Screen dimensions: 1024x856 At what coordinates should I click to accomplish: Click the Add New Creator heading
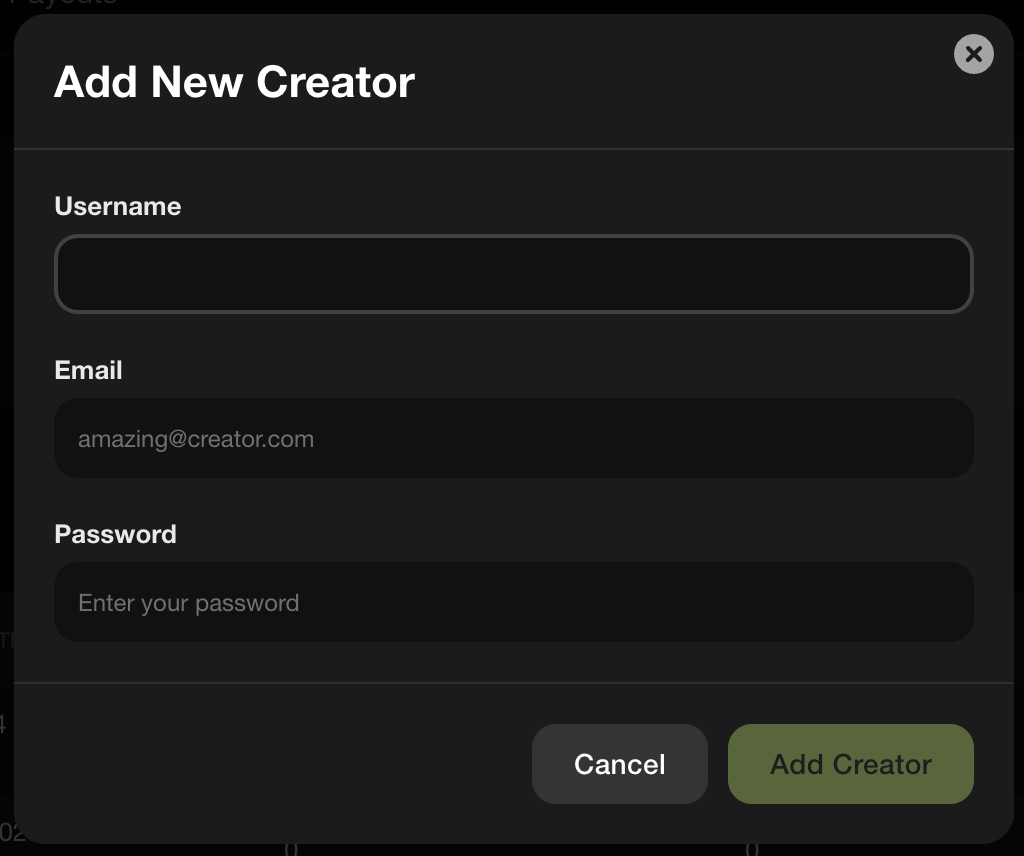click(x=234, y=82)
